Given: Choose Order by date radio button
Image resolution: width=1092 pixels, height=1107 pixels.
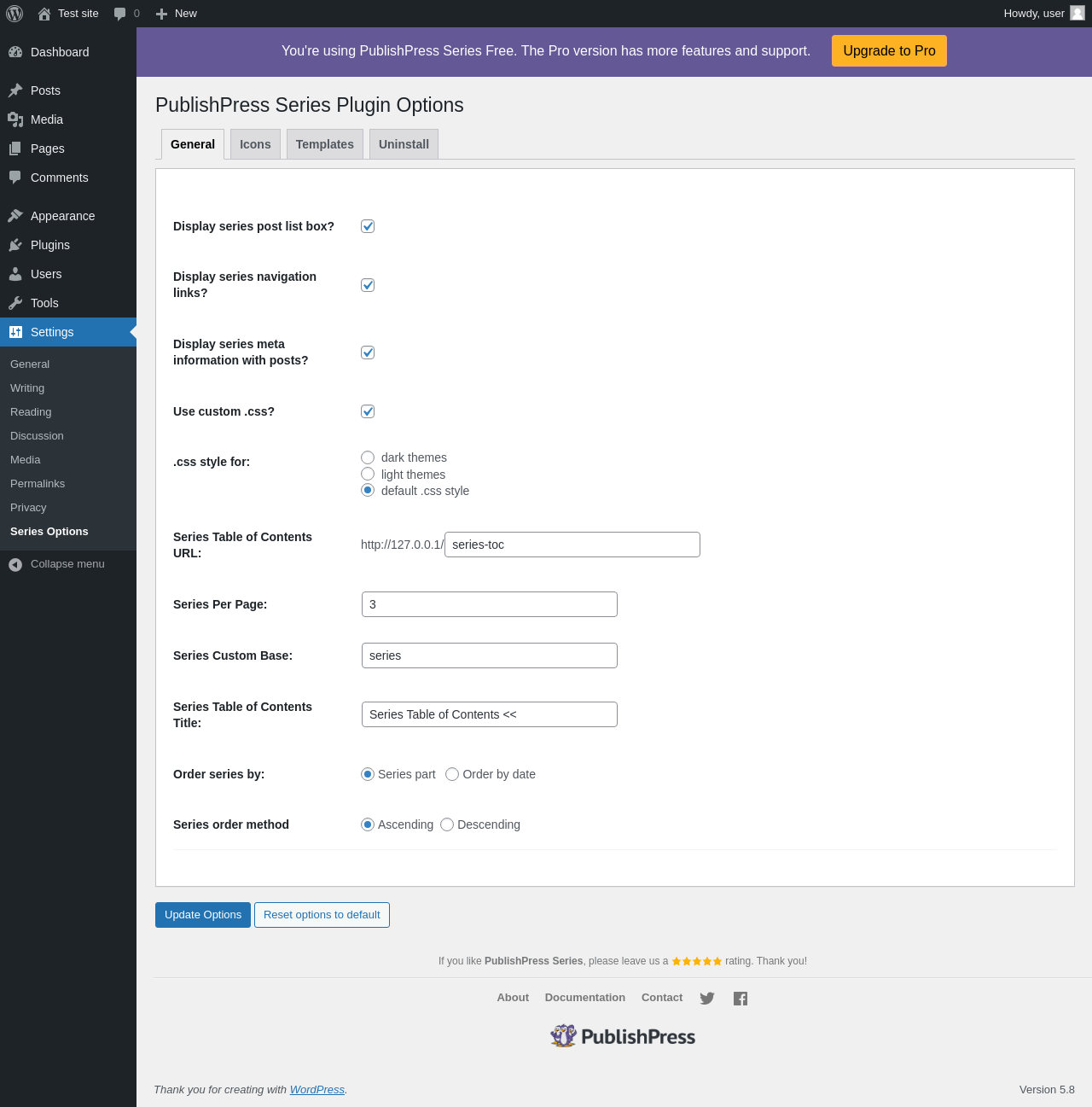Looking at the screenshot, I should [x=452, y=774].
